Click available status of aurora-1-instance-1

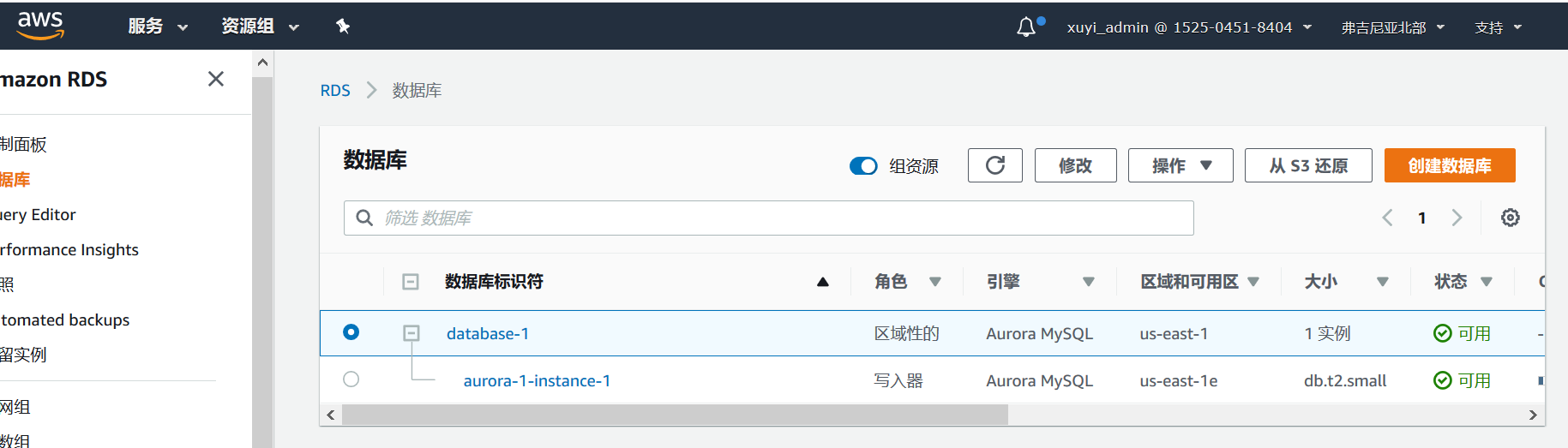[x=1463, y=380]
